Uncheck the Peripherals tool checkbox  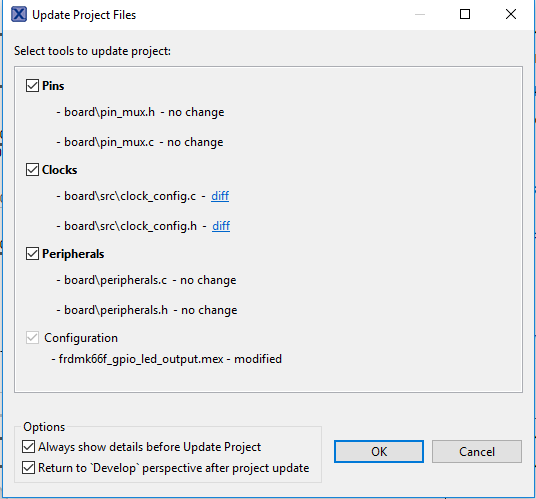tap(32, 254)
